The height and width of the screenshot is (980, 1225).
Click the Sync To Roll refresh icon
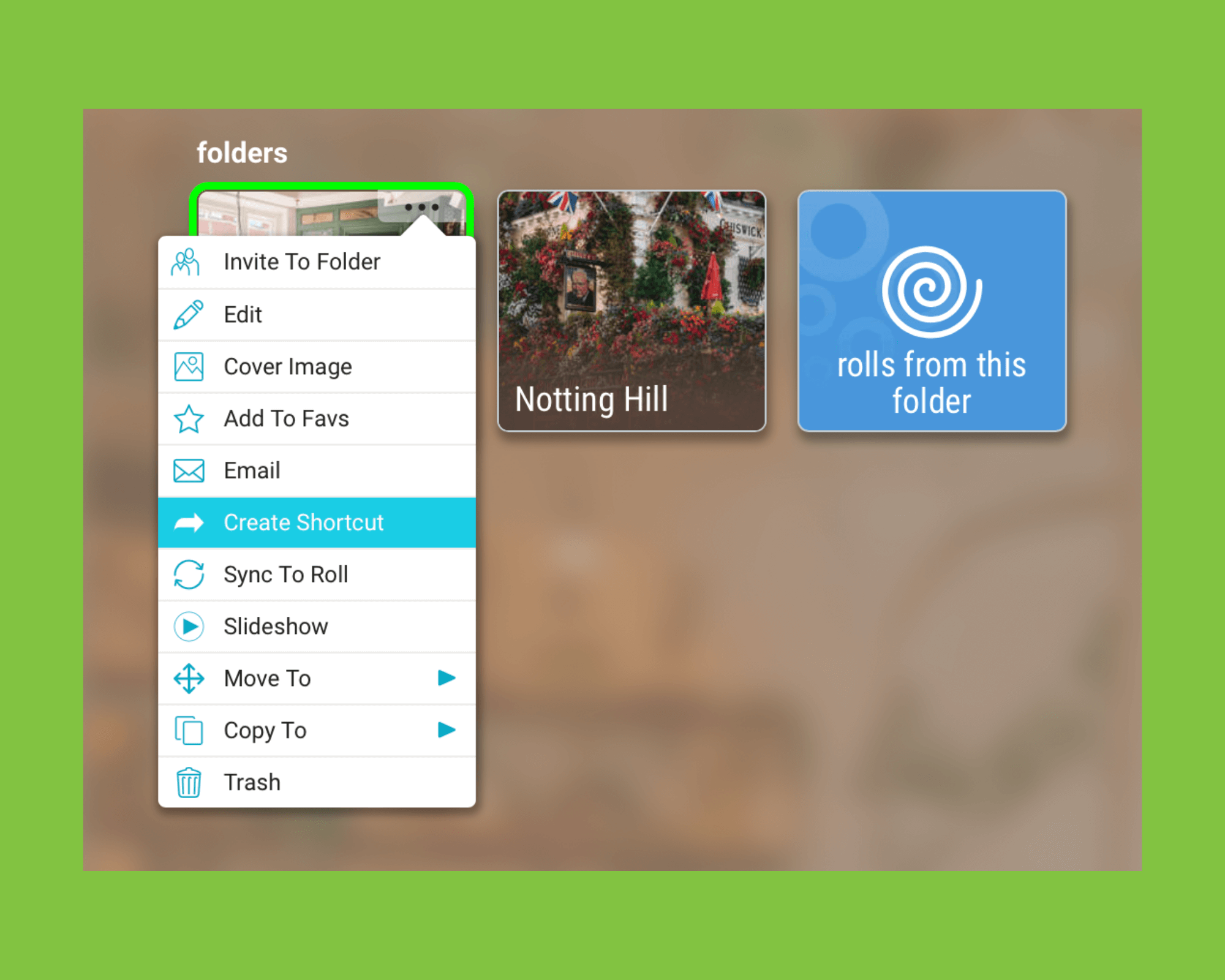(x=189, y=574)
